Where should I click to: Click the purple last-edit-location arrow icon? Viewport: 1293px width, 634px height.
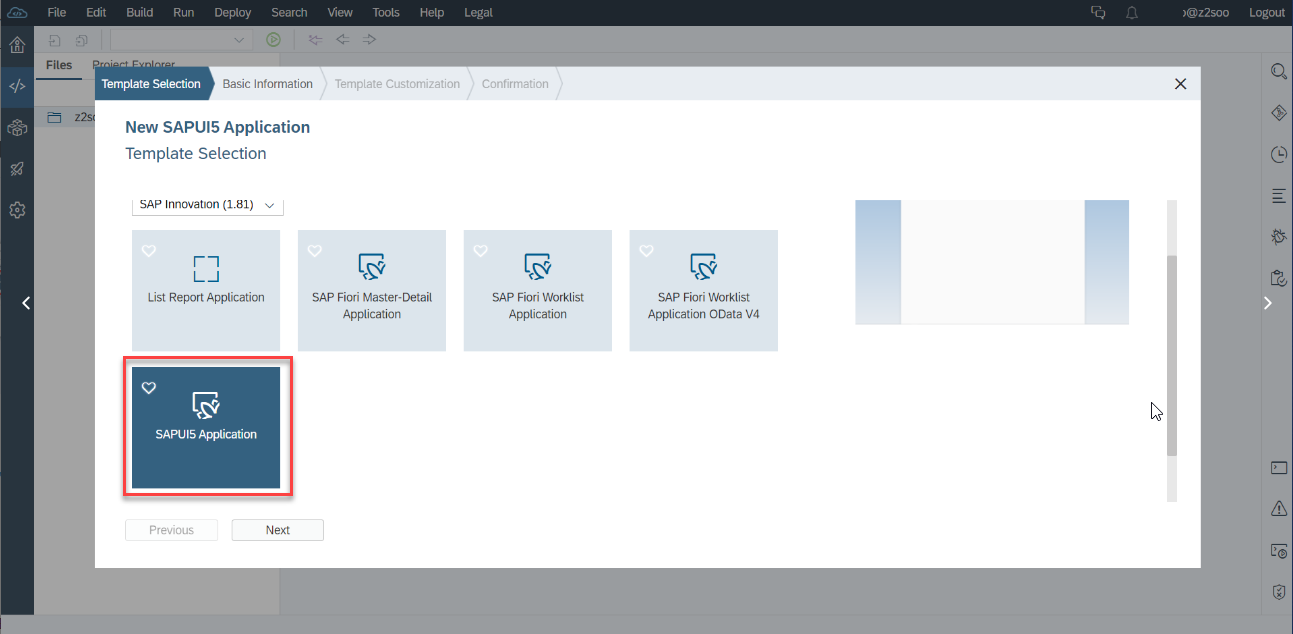315,40
